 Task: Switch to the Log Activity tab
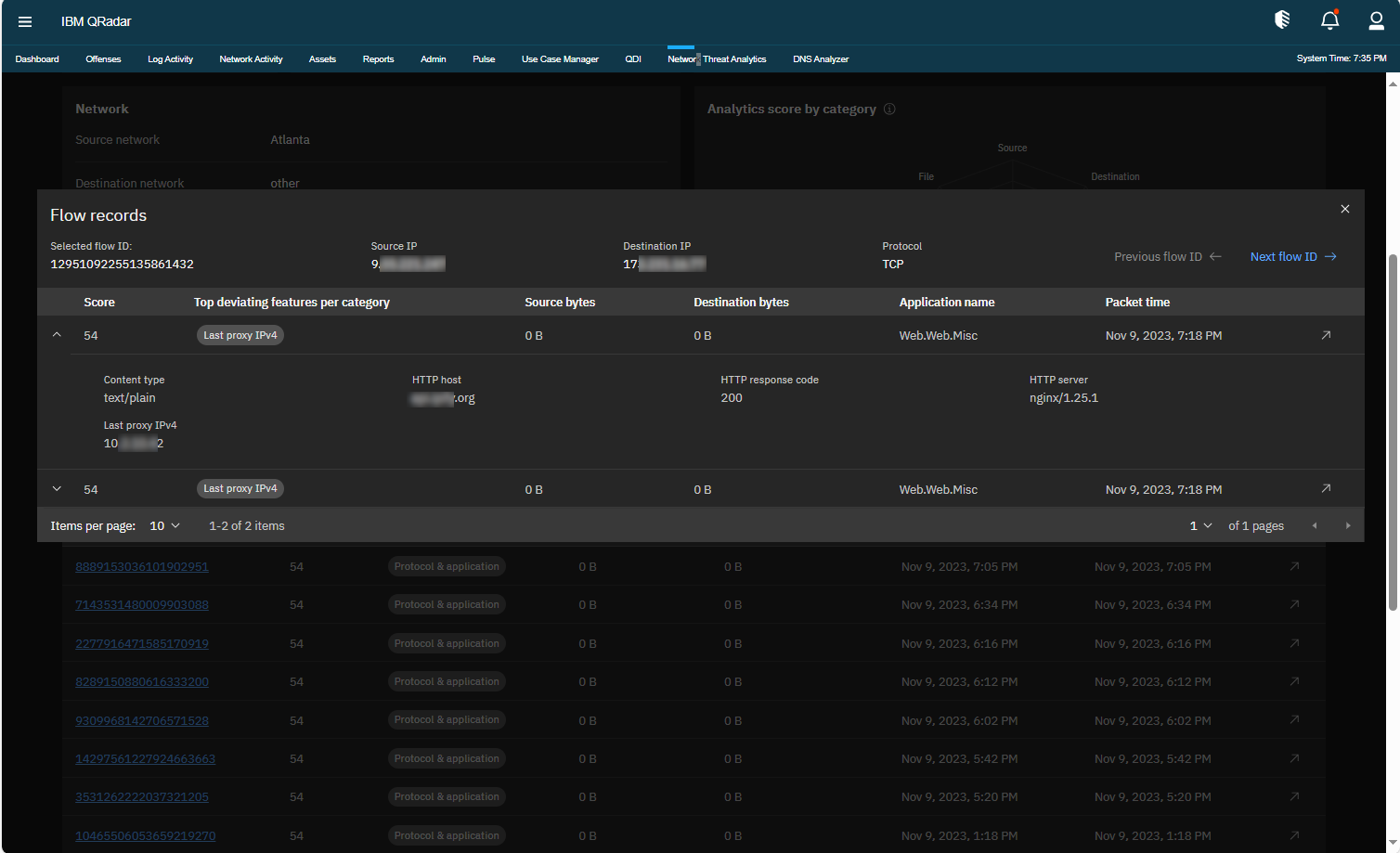[170, 58]
